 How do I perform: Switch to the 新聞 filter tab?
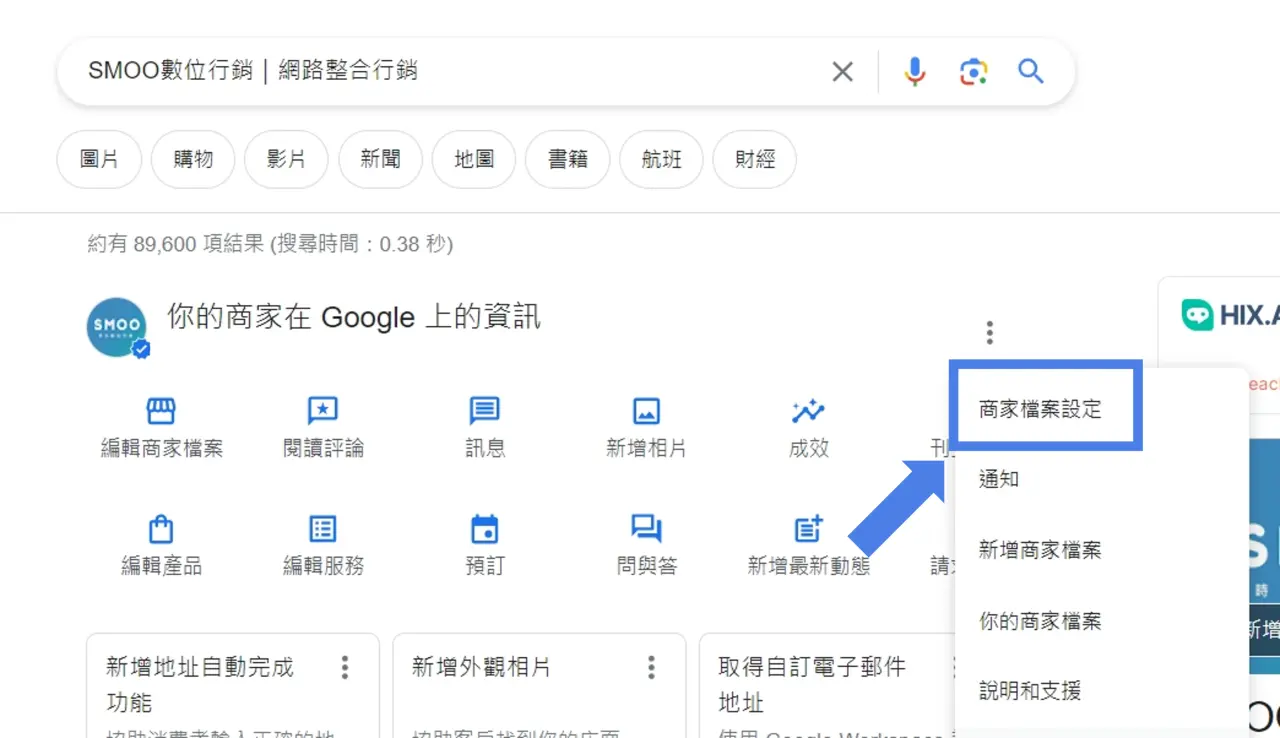tap(380, 159)
